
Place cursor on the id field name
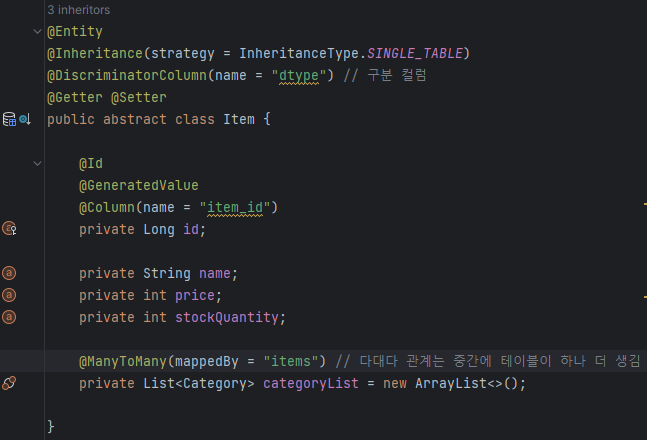click(x=191, y=229)
